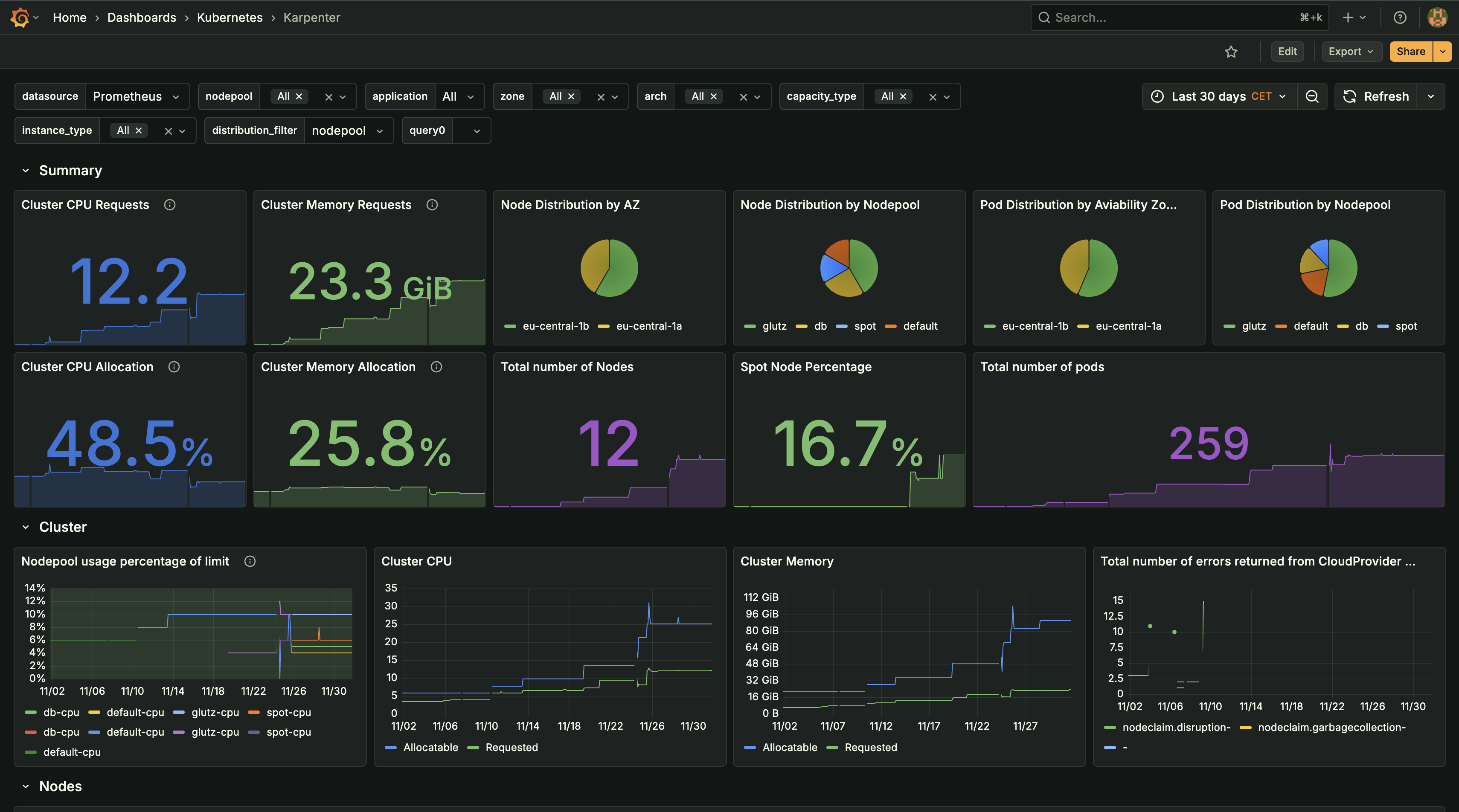Viewport: 1459px width, 812px height.
Task: Open the Help icon
Action: pos(1400,17)
